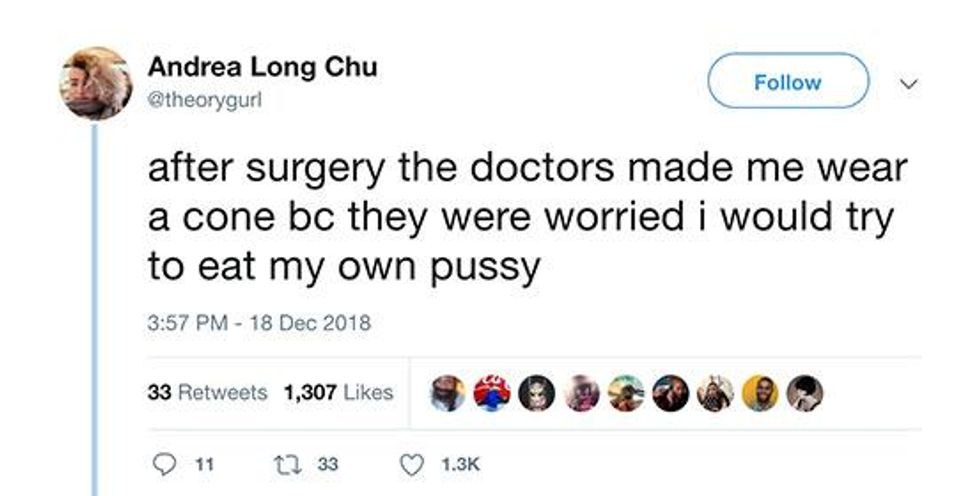The height and width of the screenshot is (496, 980).
Task: View the 33 Retweets list
Action: 208,393
